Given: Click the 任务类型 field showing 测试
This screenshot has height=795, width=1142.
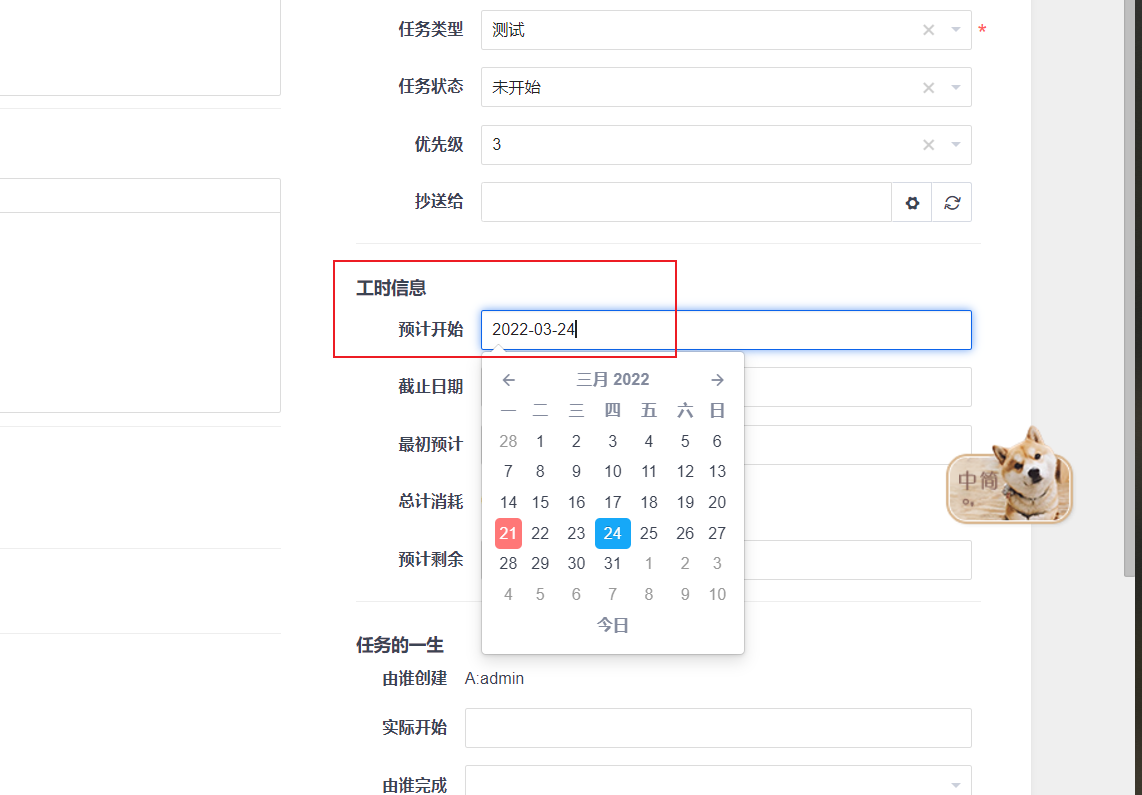Looking at the screenshot, I should point(726,30).
